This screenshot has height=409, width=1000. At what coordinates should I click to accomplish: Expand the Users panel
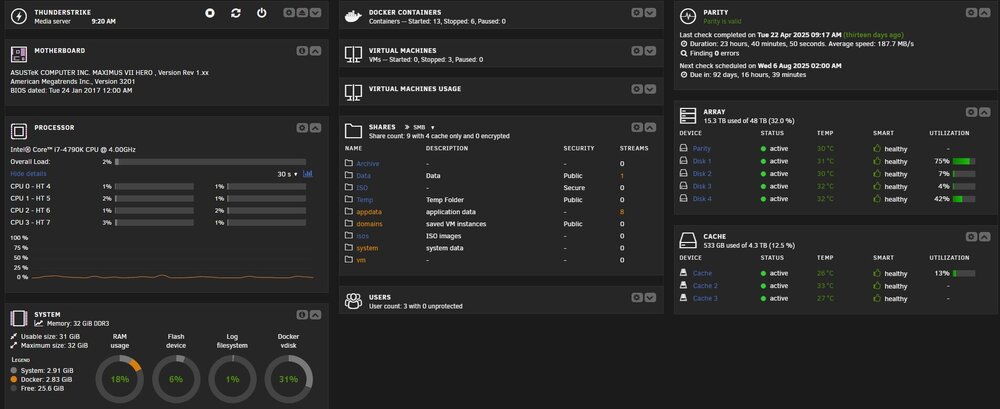click(650, 297)
